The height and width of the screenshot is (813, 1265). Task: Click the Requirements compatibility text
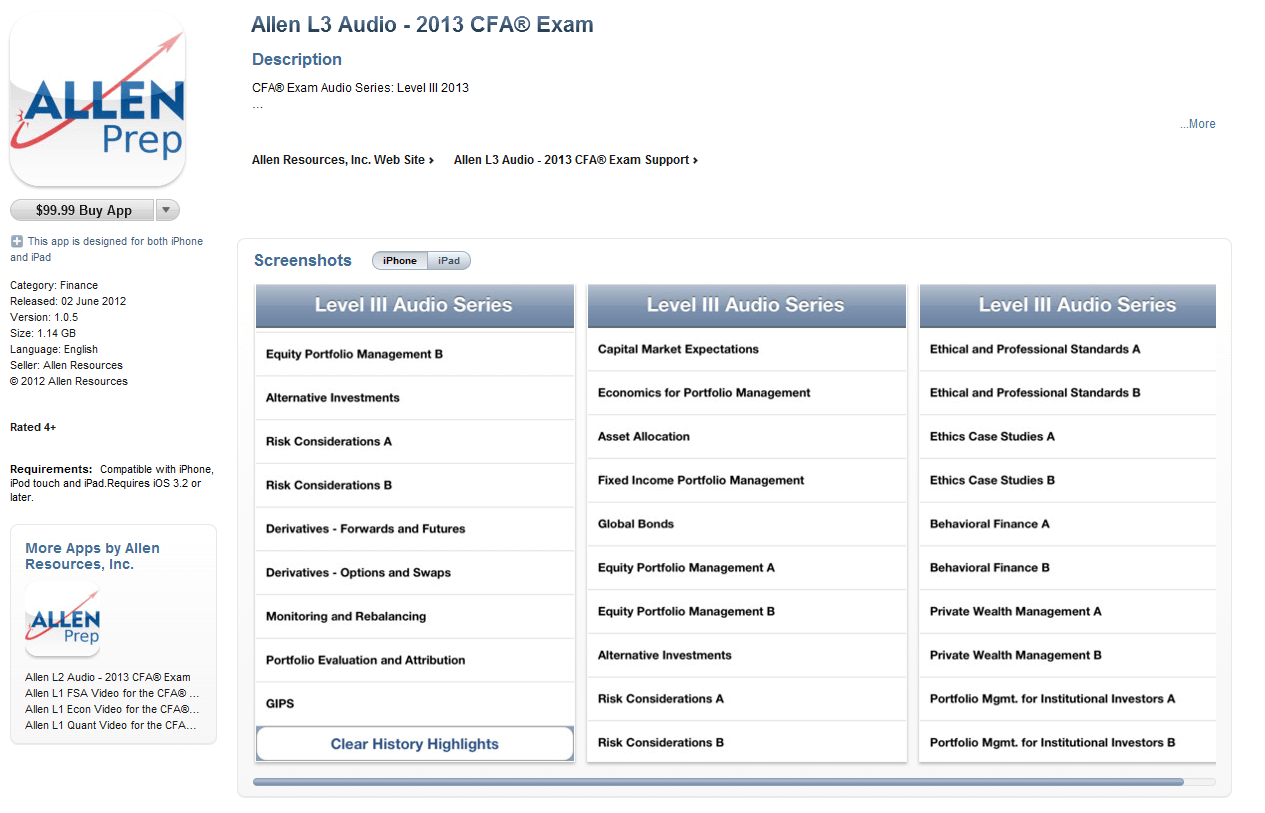click(x=112, y=483)
